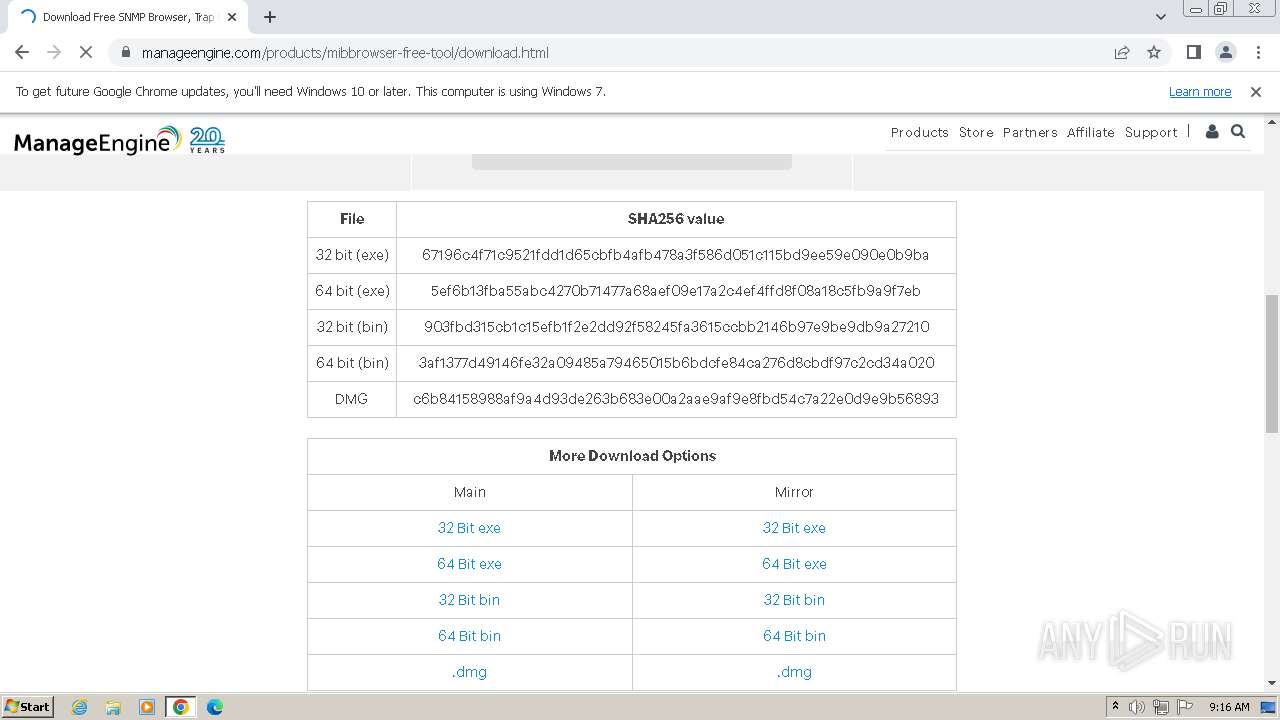Click the taskbar clock 9:16 AM
The image size is (1280, 720).
click(1229, 707)
